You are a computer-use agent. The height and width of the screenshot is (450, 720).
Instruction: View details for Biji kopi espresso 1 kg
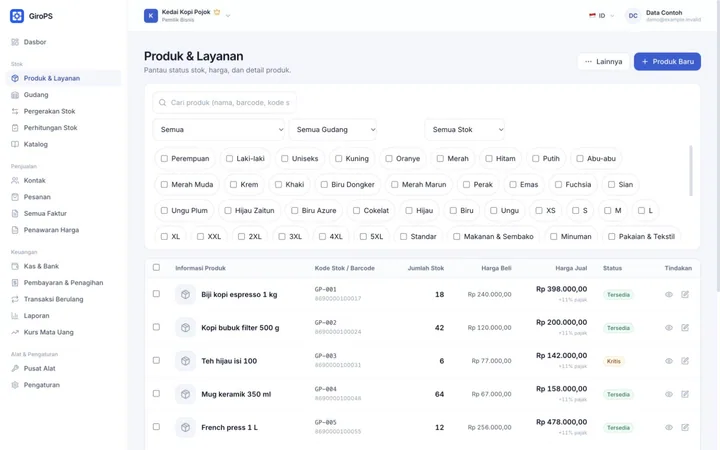tap(669, 295)
